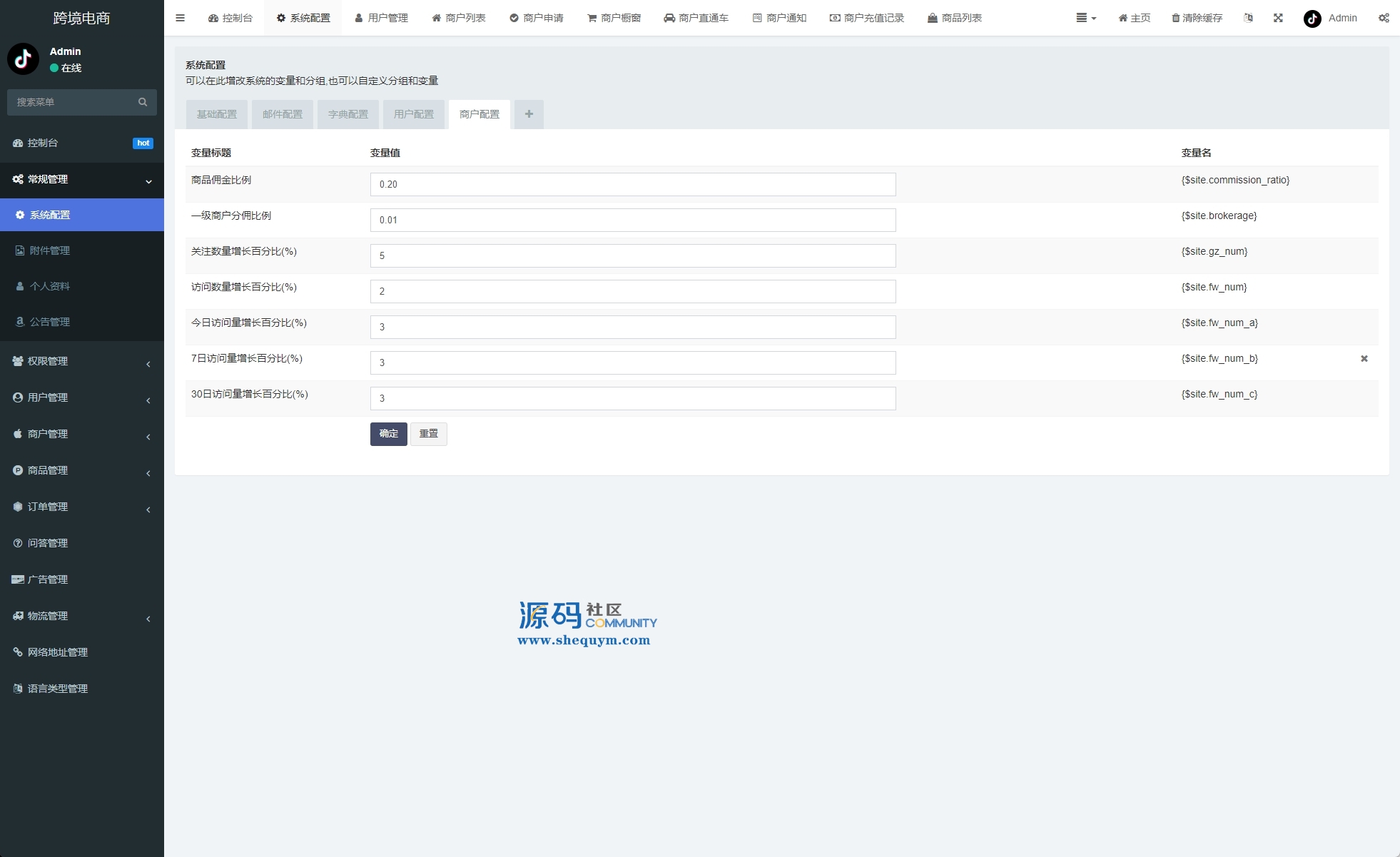Click 清除缓存 clear cache
The width and height of the screenshot is (1400, 857).
[1197, 18]
